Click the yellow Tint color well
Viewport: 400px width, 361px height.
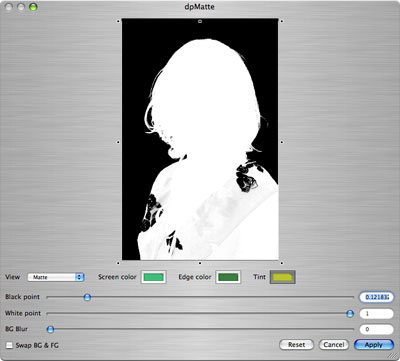pyautogui.click(x=283, y=277)
